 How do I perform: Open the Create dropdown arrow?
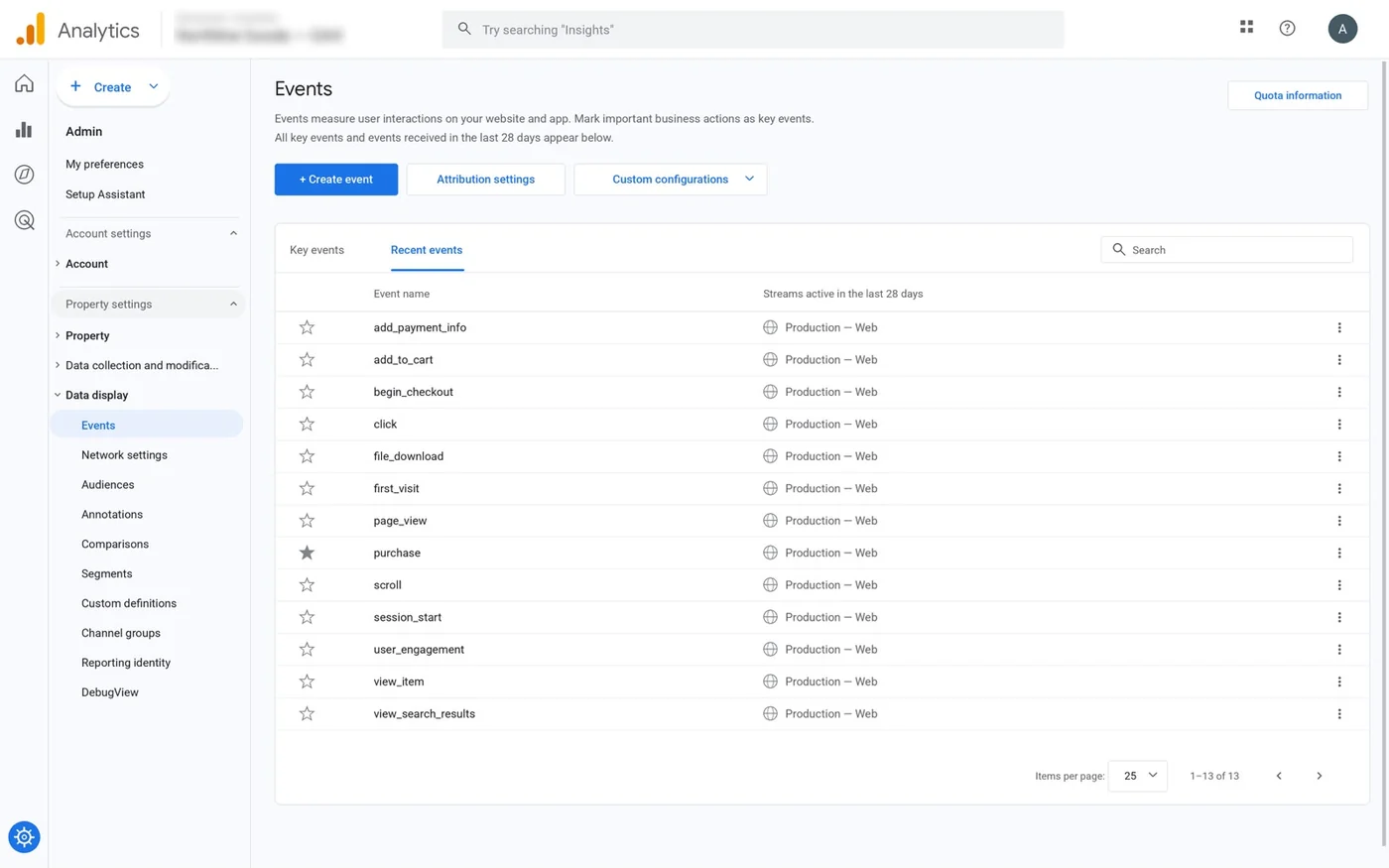pos(154,86)
